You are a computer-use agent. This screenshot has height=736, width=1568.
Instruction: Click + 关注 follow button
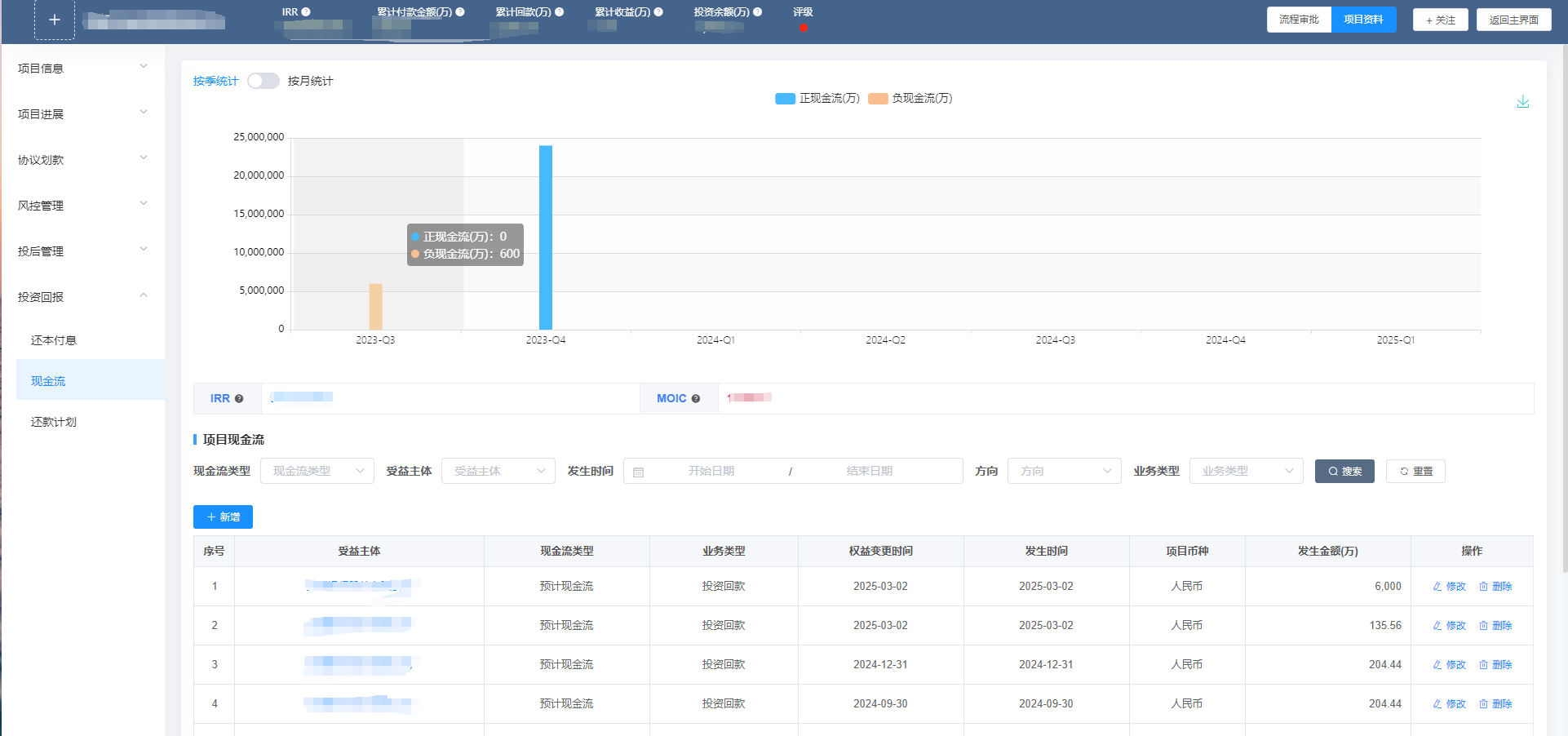click(1441, 20)
